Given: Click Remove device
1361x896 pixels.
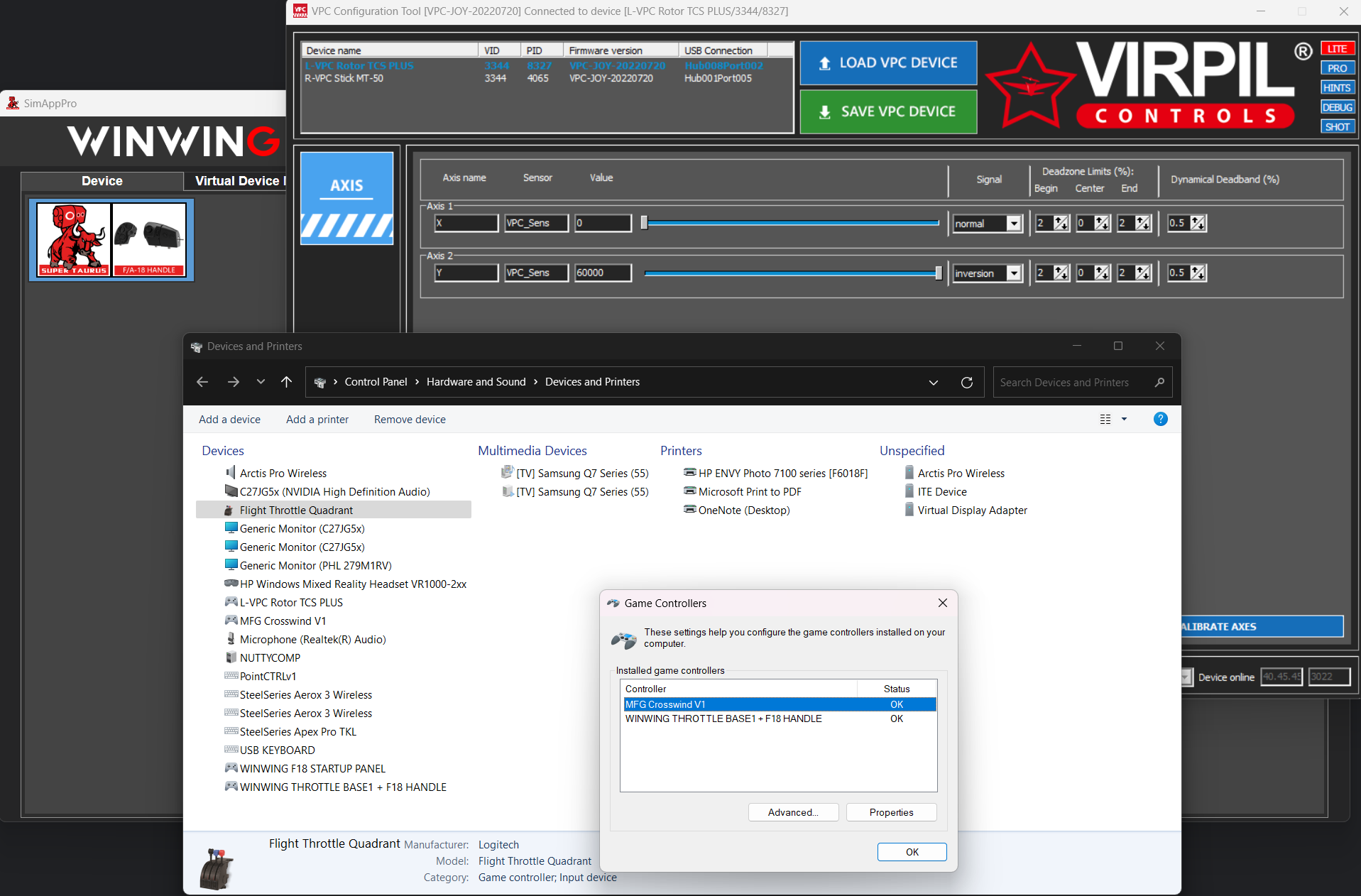Looking at the screenshot, I should coord(410,420).
